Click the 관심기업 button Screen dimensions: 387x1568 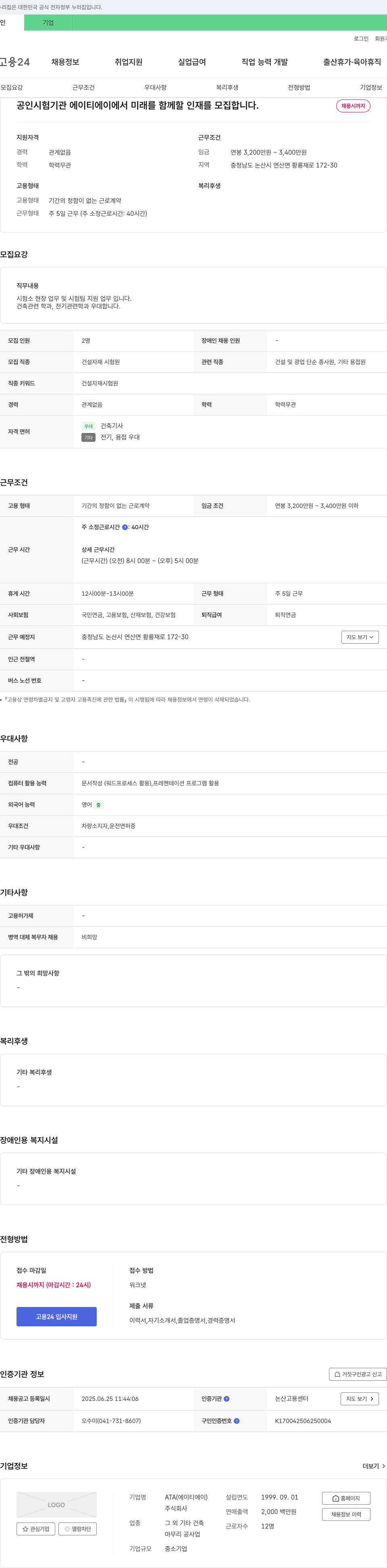click(36, 1529)
